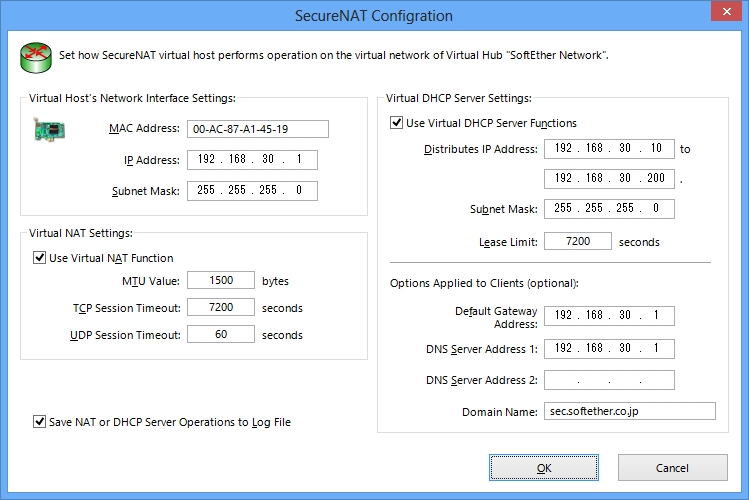
Task: Click the SecureNAT router icon
Action: tap(36, 57)
